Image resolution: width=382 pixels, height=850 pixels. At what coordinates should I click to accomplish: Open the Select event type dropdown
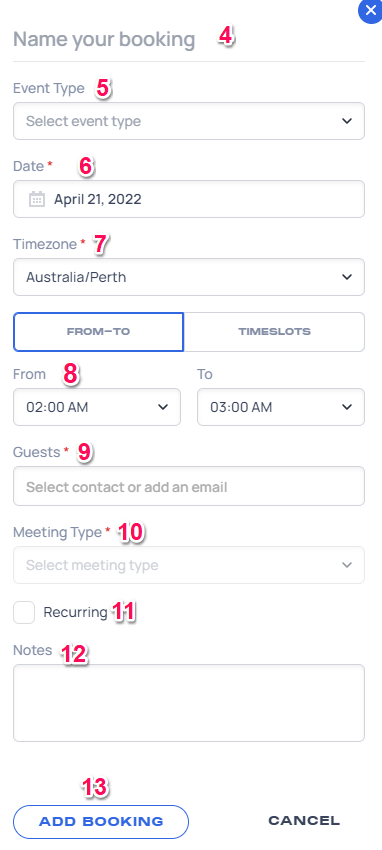click(x=189, y=121)
